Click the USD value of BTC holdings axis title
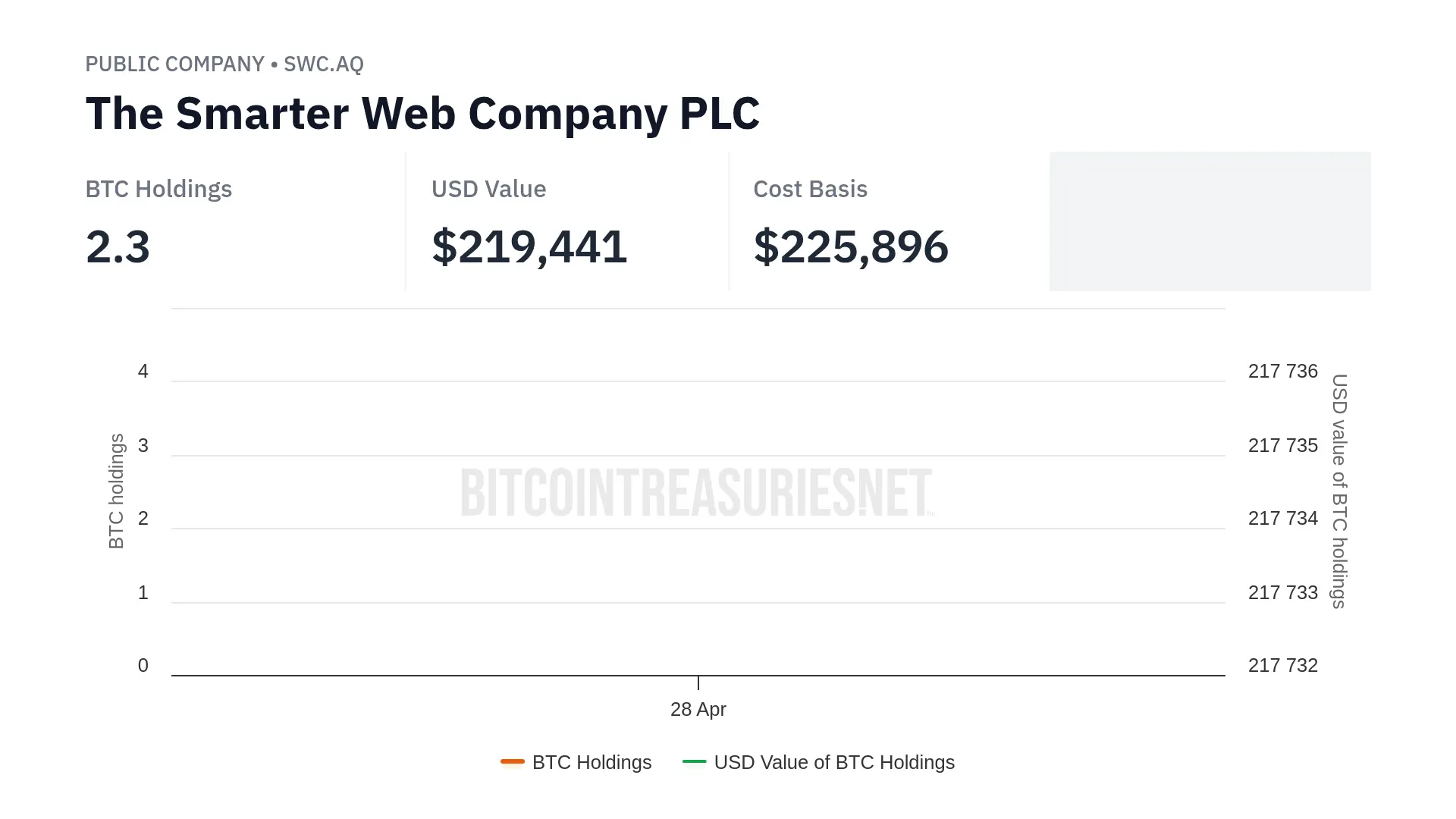The image size is (1456, 819). (1339, 491)
